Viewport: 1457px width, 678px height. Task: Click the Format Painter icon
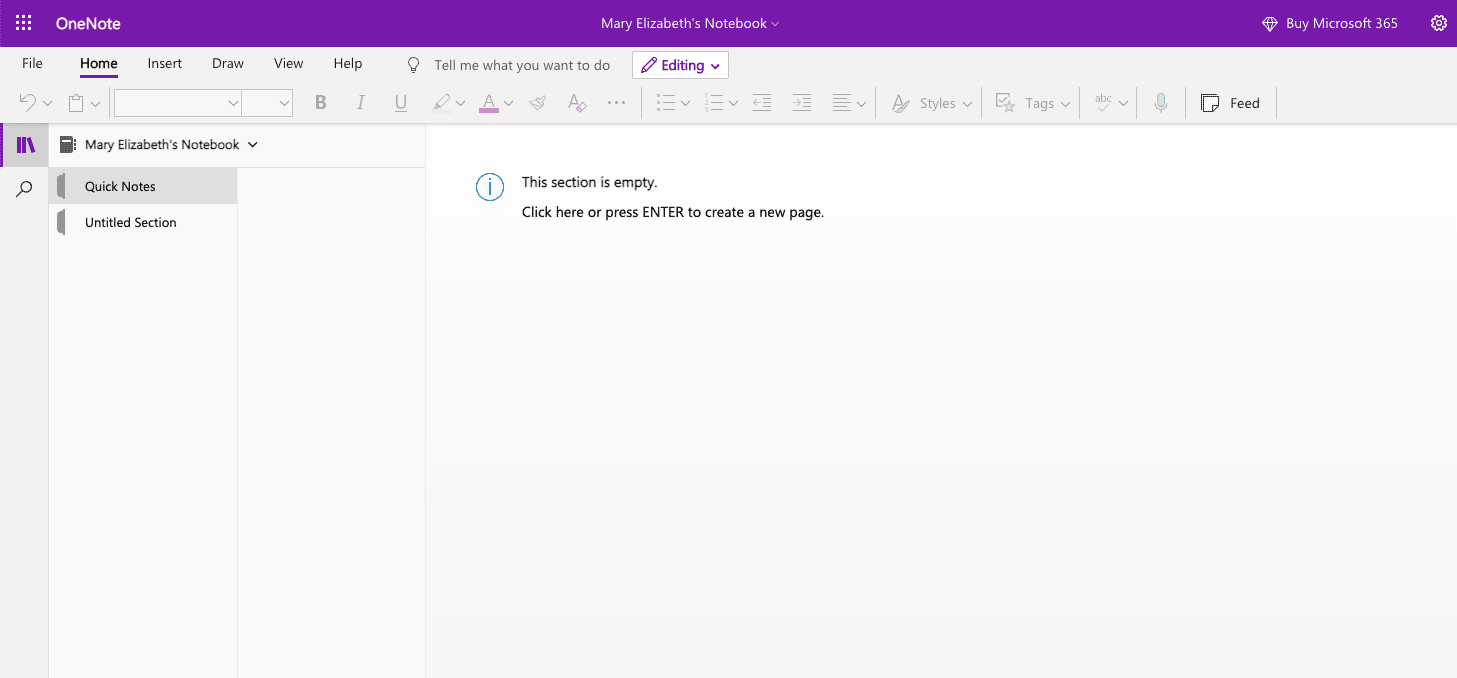click(537, 102)
